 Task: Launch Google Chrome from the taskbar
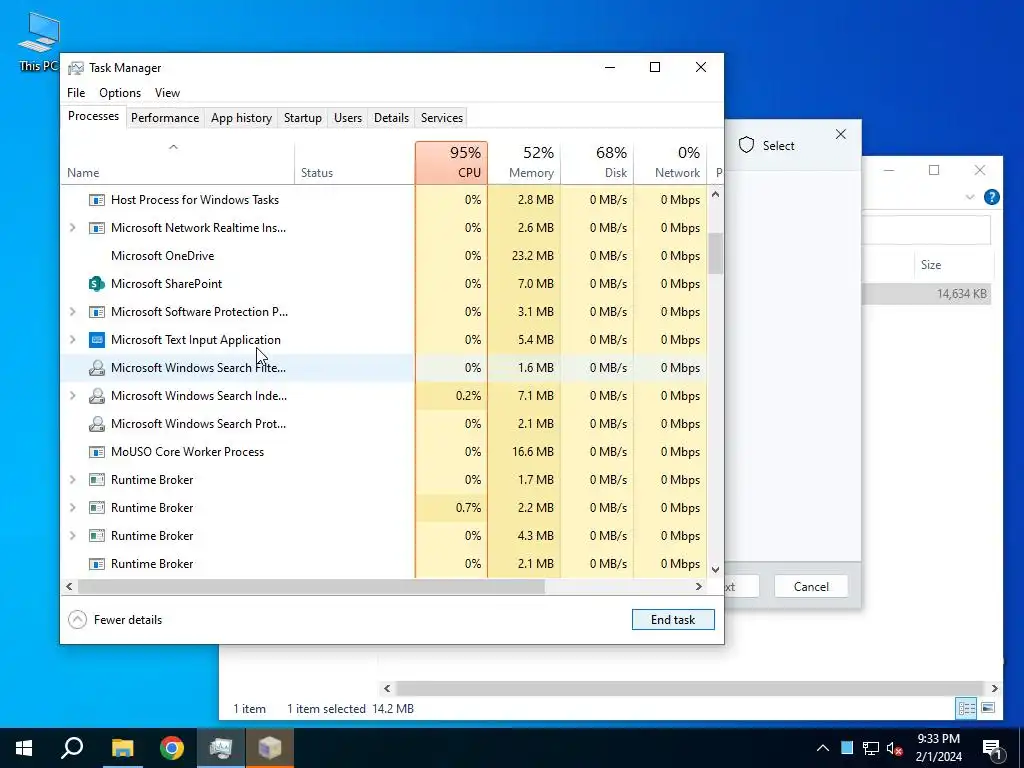[172, 748]
